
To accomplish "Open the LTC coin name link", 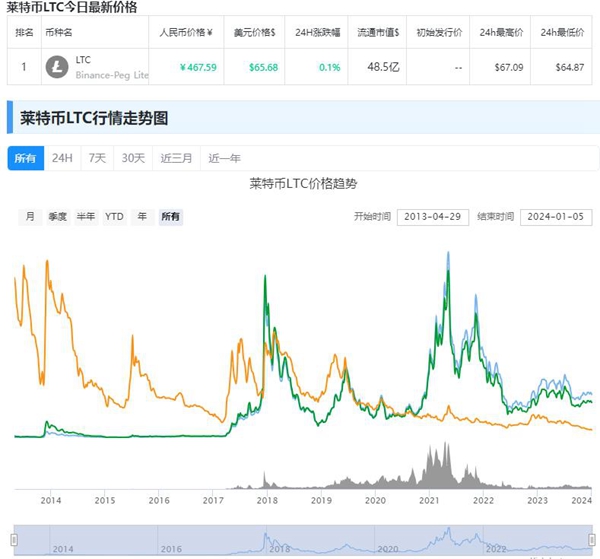I will coord(83,60).
